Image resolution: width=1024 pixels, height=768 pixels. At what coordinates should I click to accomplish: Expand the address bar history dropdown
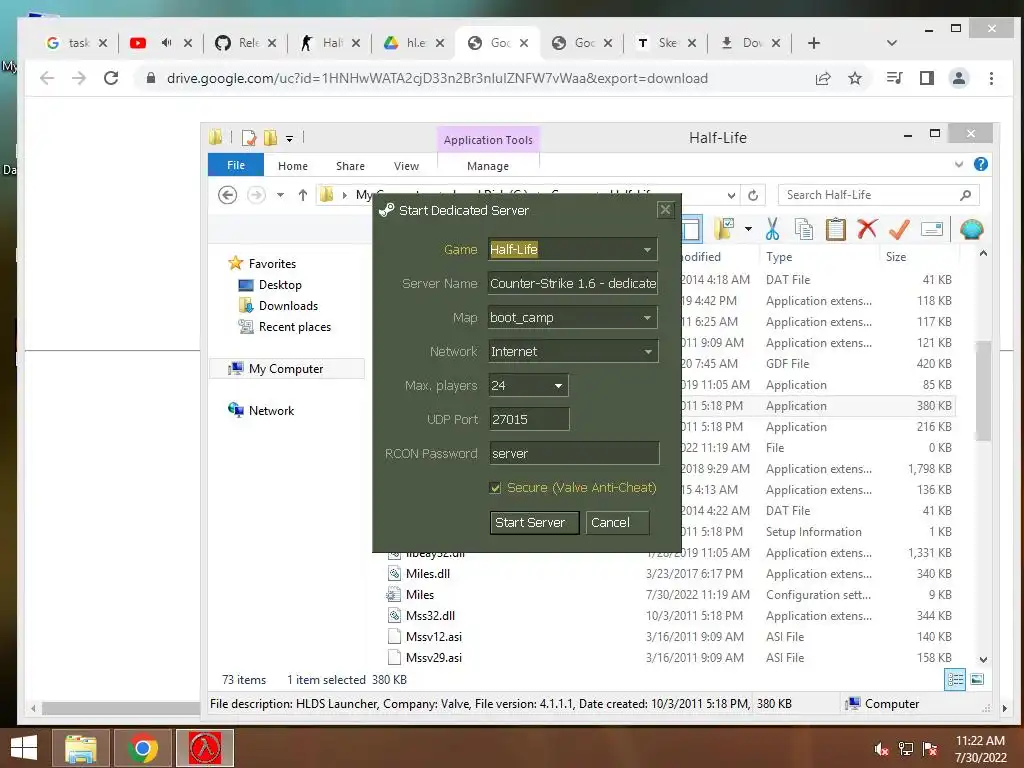(731, 195)
